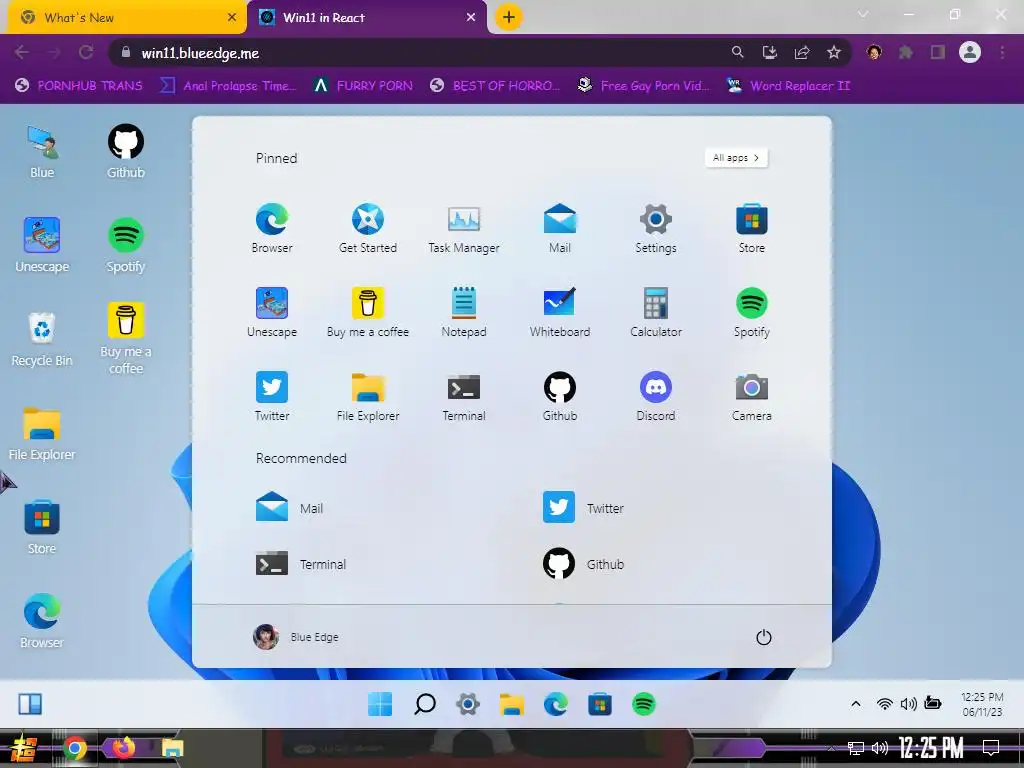This screenshot has height=768, width=1024.
Task: Open Settings from Pinned section
Action: tap(656, 228)
